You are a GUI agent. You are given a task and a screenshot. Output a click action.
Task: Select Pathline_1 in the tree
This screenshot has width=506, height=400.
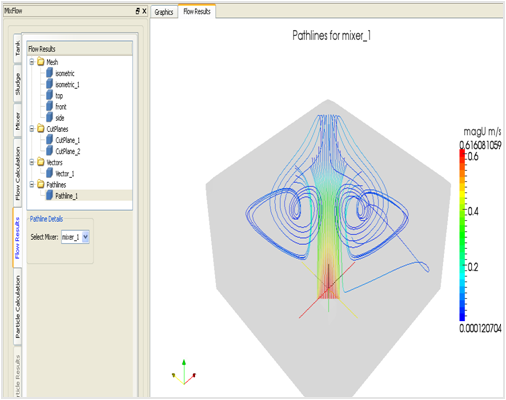tap(66, 196)
